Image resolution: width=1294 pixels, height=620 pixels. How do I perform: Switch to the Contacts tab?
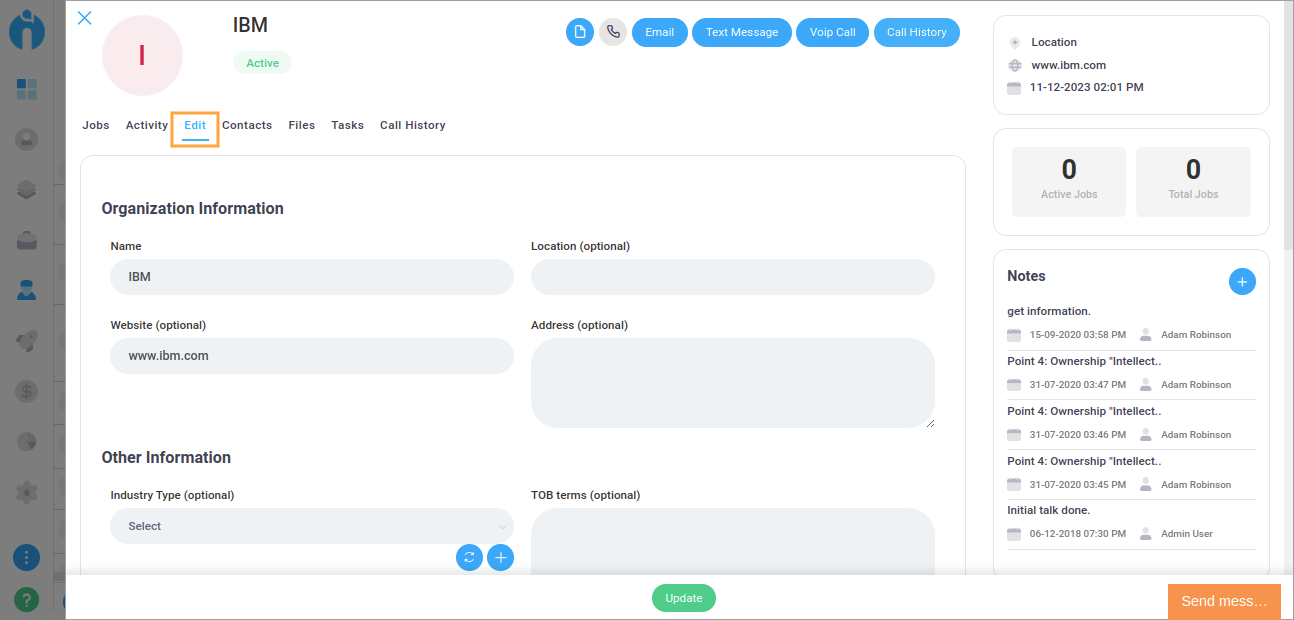coord(247,125)
